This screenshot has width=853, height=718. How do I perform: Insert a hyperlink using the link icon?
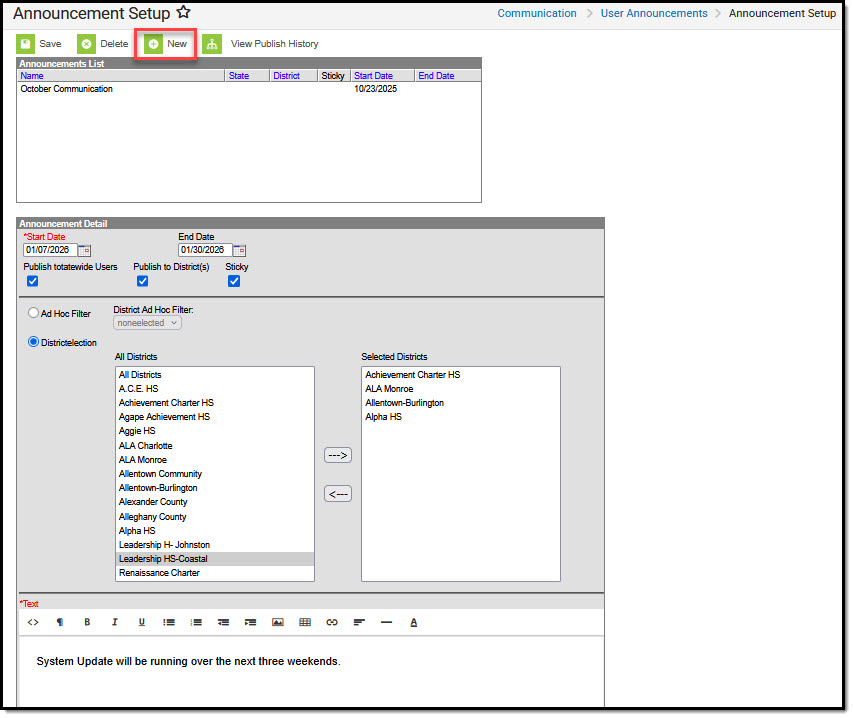click(x=331, y=622)
